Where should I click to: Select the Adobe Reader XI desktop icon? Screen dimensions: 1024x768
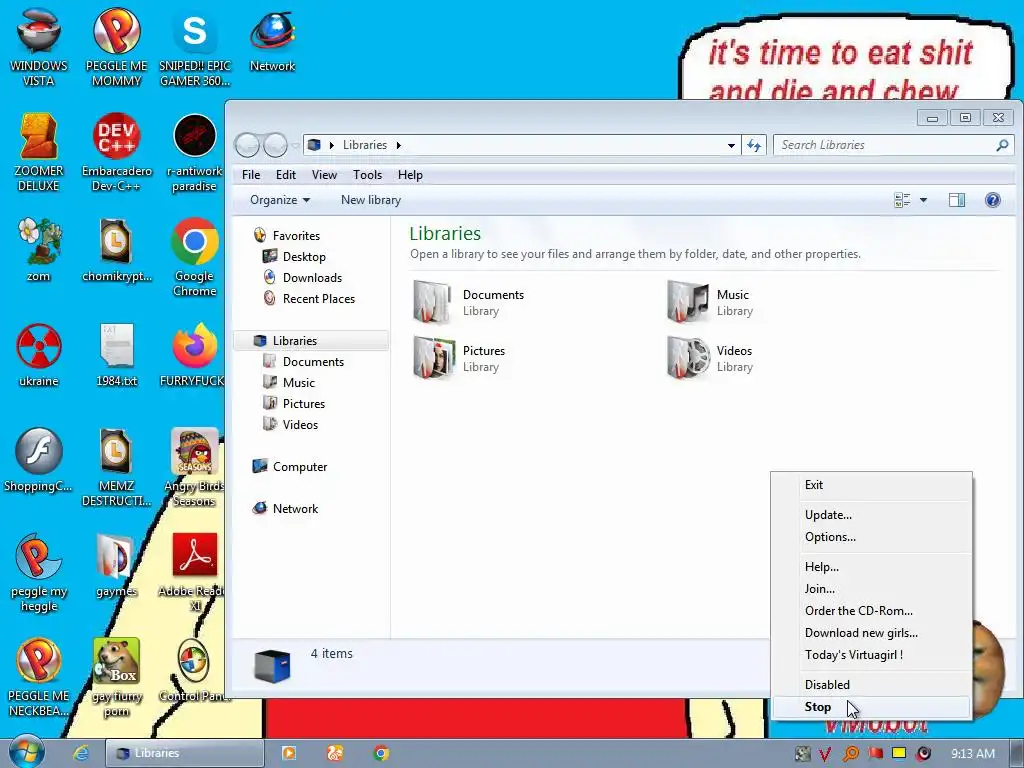click(195, 573)
